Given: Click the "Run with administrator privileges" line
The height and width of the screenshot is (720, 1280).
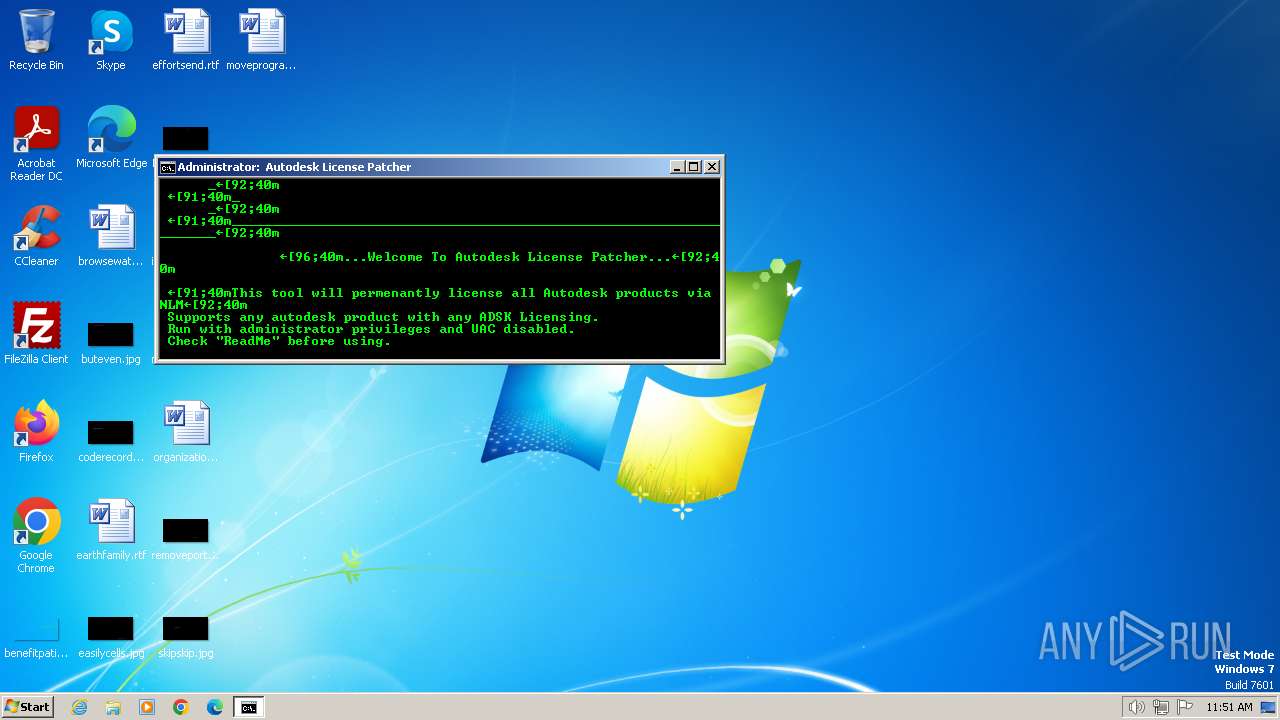Looking at the screenshot, I should [x=371, y=329].
